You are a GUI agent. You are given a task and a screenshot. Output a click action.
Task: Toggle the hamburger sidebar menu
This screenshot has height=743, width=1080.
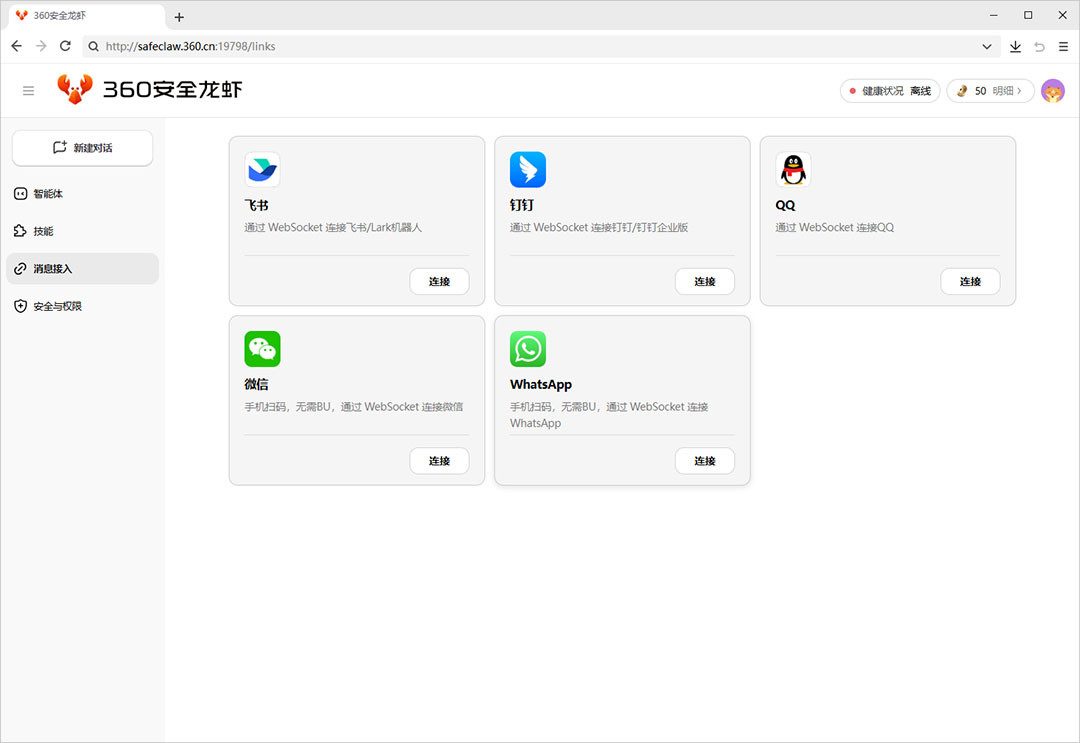pyautogui.click(x=28, y=91)
